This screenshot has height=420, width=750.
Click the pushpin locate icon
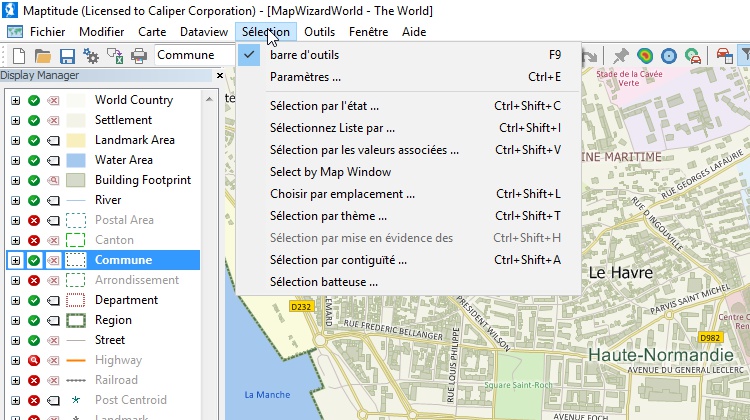click(x=621, y=56)
